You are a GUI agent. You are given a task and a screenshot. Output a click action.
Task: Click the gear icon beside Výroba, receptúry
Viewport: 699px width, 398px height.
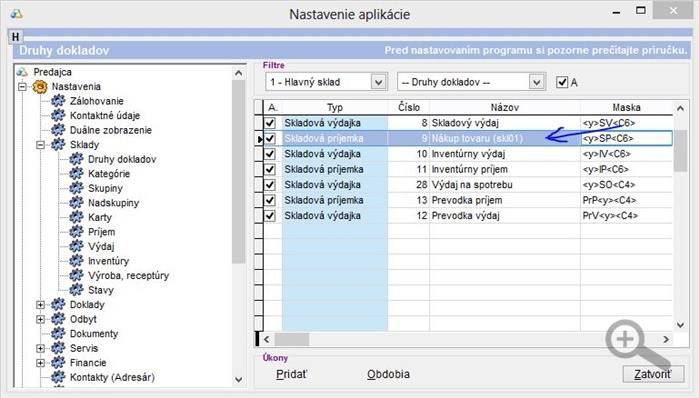coord(76,275)
